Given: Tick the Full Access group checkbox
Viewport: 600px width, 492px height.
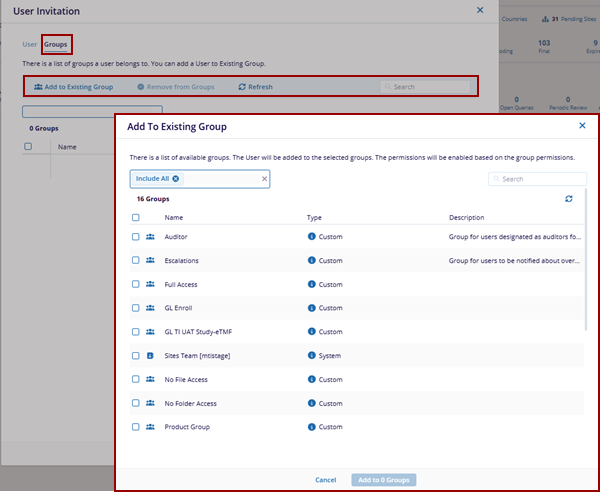Looking at the screenshot, I should [136, 285].
